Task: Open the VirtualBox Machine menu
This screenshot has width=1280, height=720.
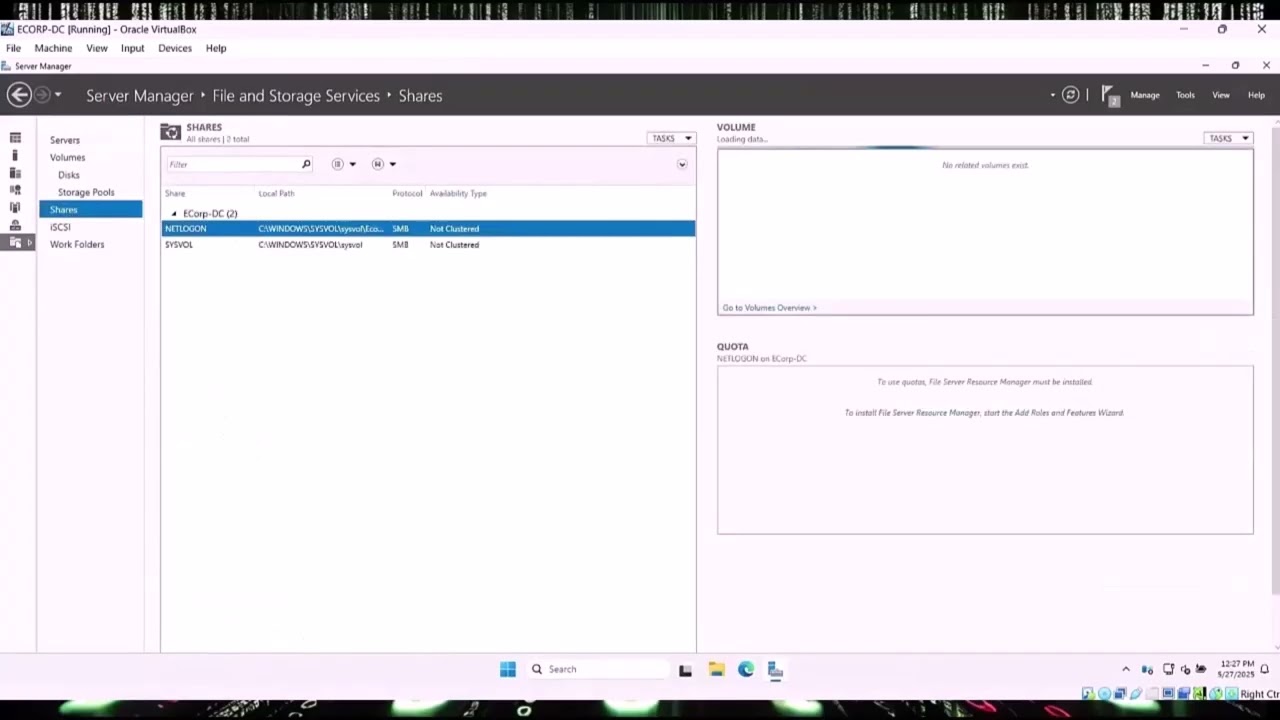Action: coord(53,48)
